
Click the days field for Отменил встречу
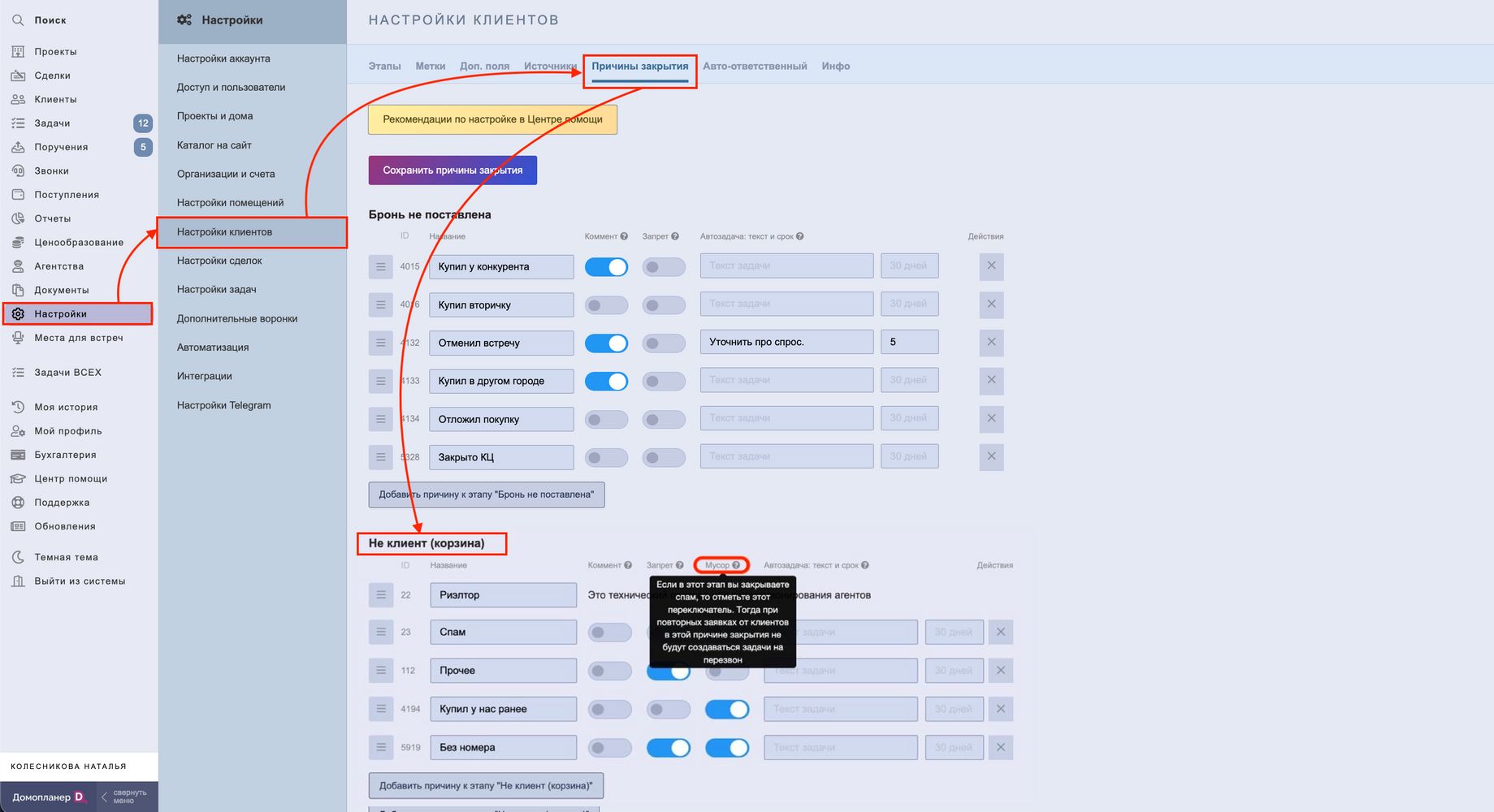[x=909, y=342]
